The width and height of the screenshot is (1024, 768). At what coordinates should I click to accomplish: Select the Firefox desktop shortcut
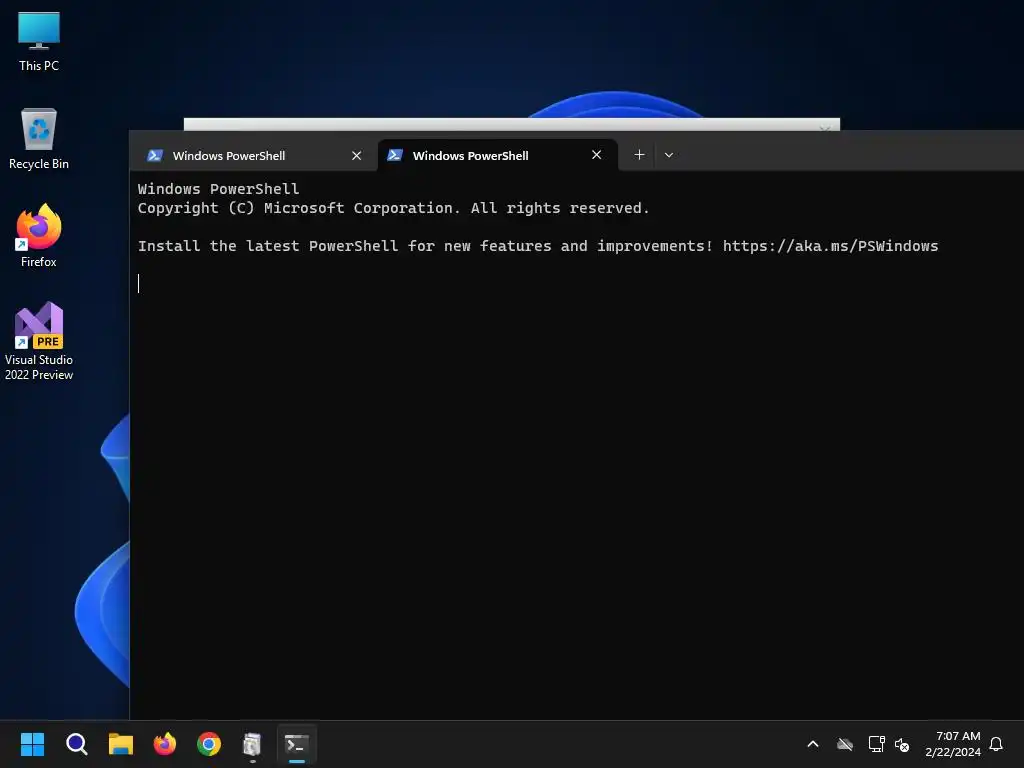[39, 236]
